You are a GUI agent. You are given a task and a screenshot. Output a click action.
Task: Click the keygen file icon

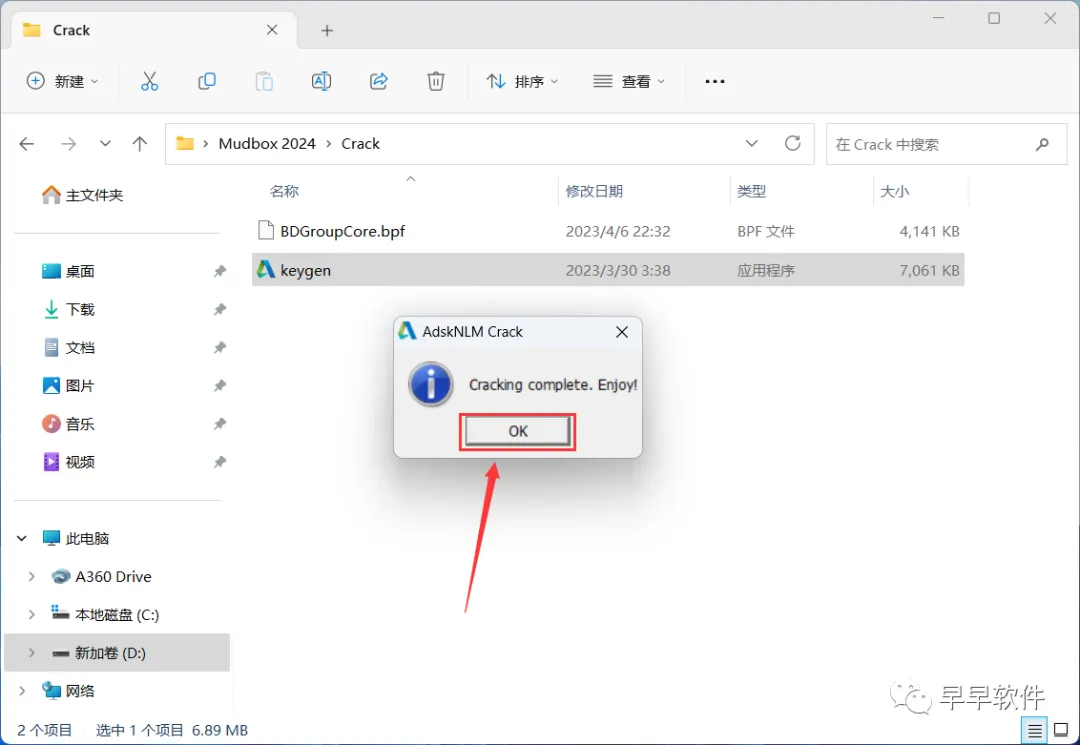[x=266, y=269]
